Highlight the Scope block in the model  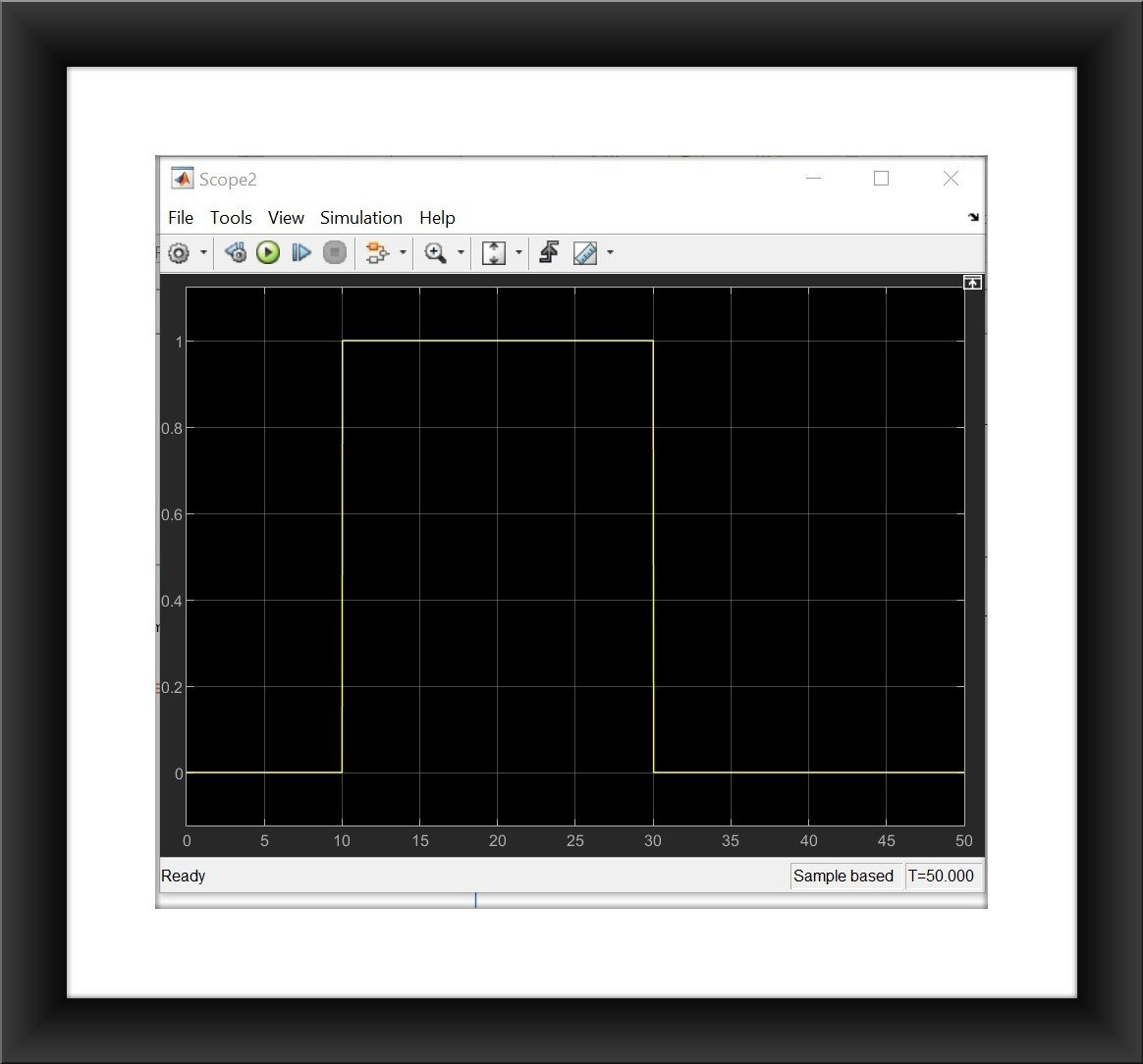click(377, 252)
